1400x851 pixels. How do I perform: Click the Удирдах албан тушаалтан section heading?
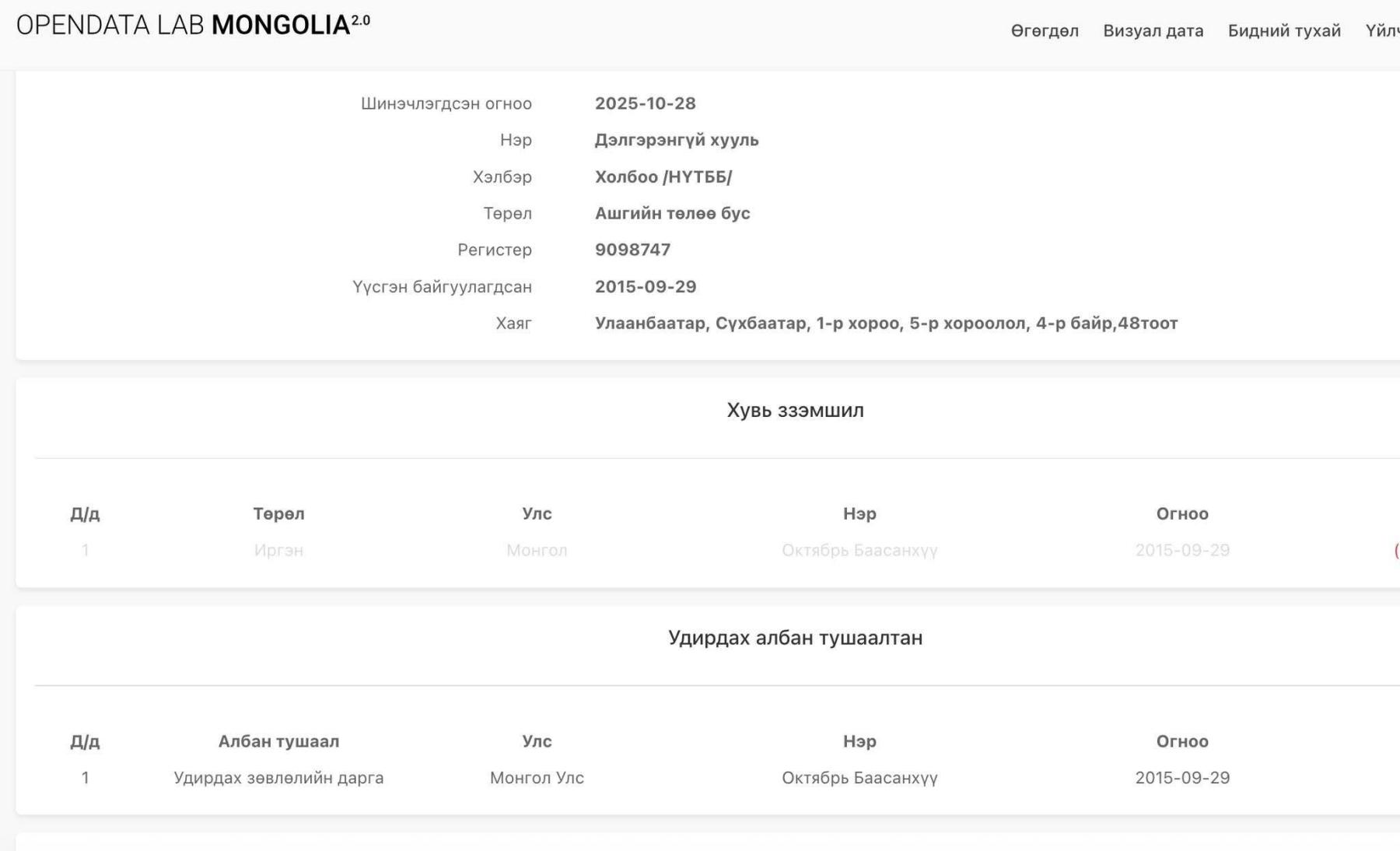click(795, 638)
